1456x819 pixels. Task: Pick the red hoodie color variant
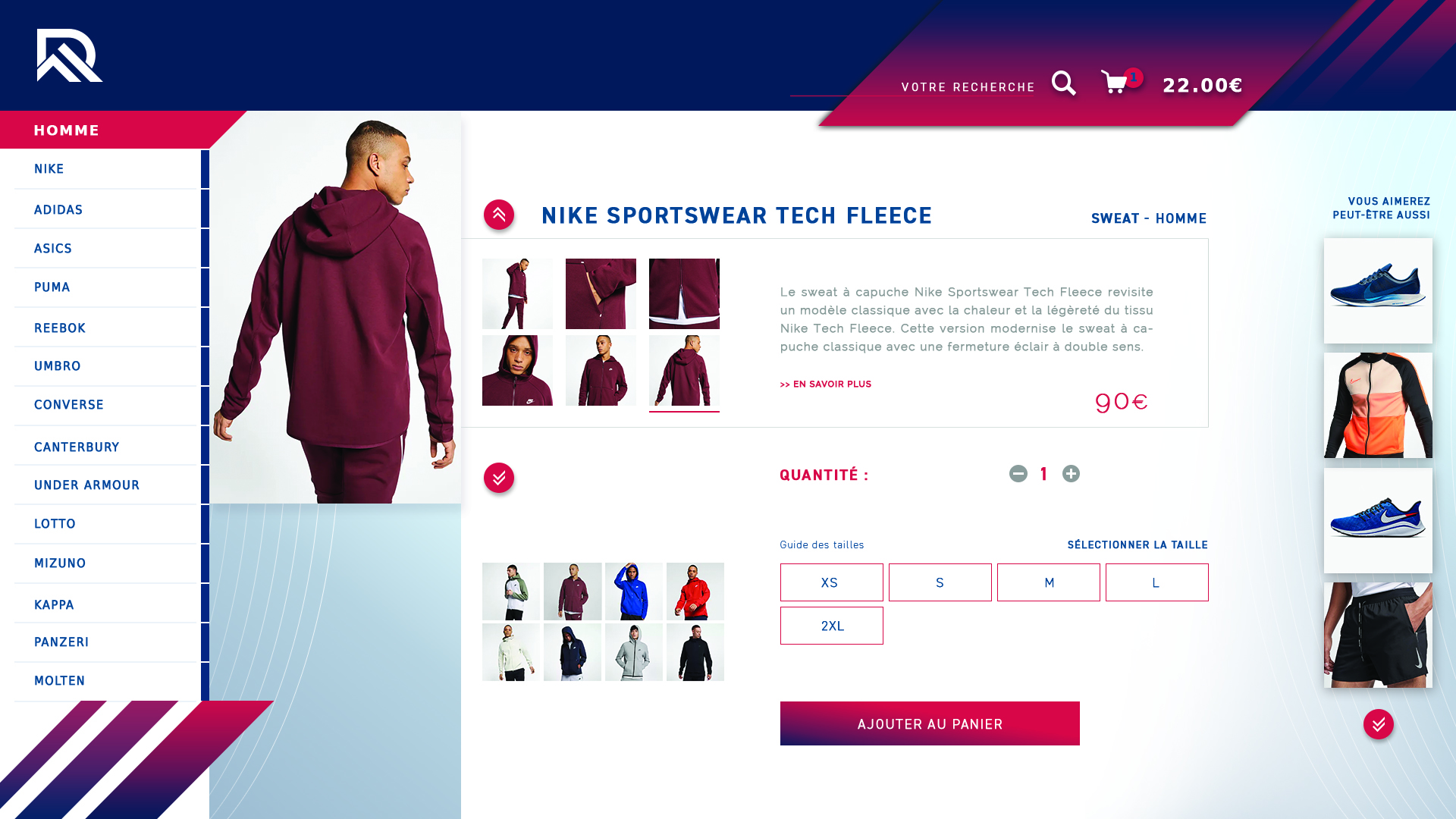(x=695, y=591)
